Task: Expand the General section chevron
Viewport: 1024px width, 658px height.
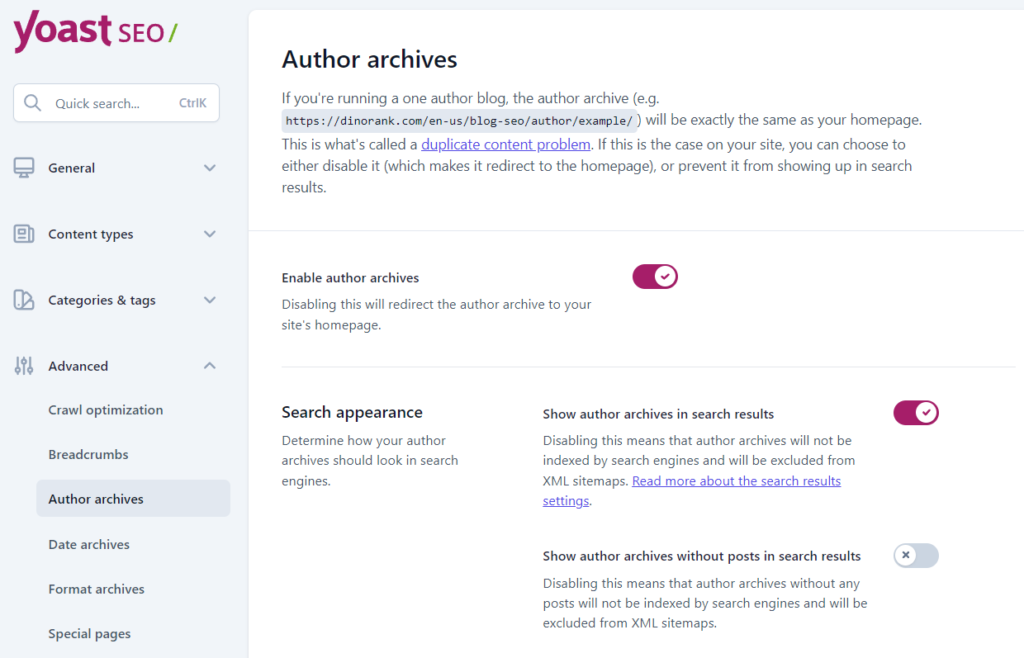Action: click(x=210, y=168)
